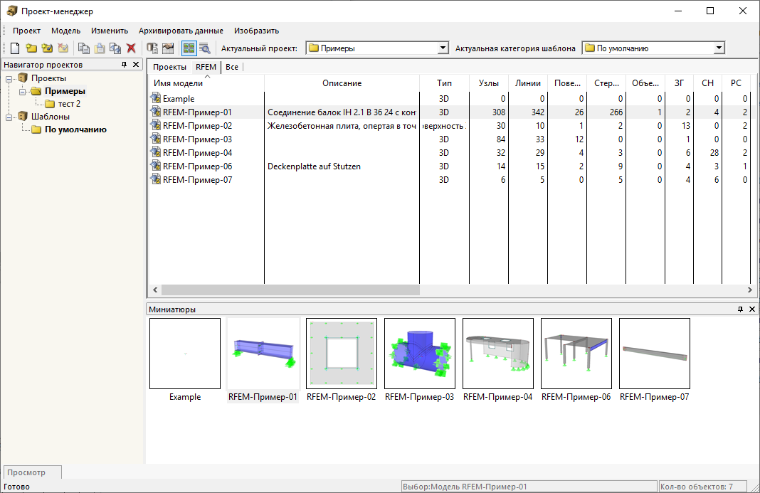
Task: Switch to the Все tab
Action: pyautogui.click(x=232, y=67)
